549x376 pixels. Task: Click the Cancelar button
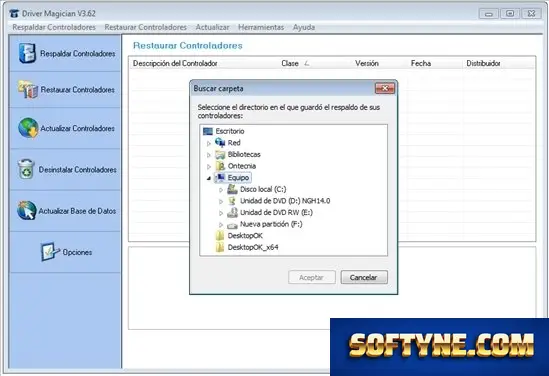click(x=364, y=277)
